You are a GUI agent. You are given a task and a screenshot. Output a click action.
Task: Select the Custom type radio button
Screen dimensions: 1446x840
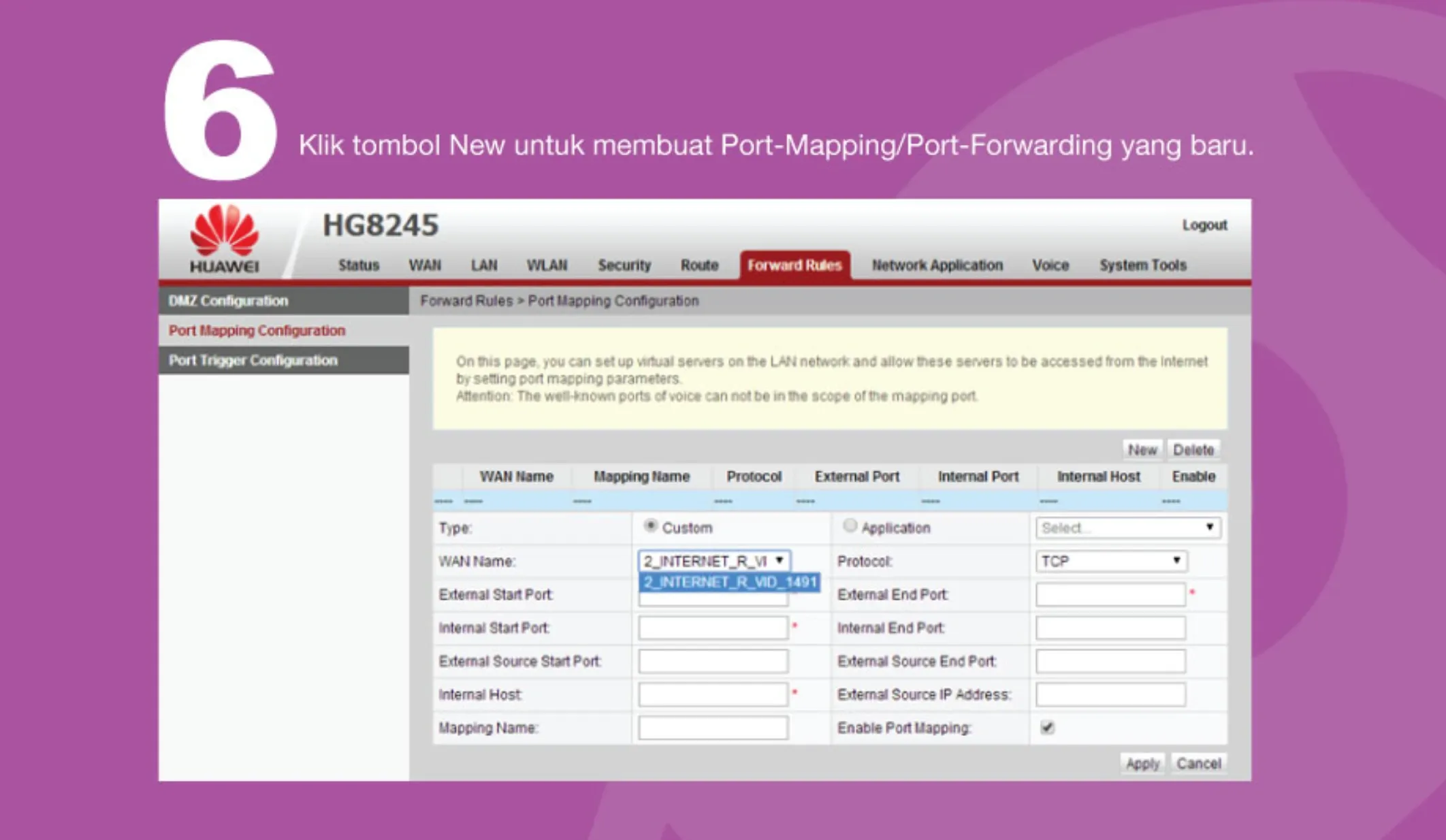(652, 526)
